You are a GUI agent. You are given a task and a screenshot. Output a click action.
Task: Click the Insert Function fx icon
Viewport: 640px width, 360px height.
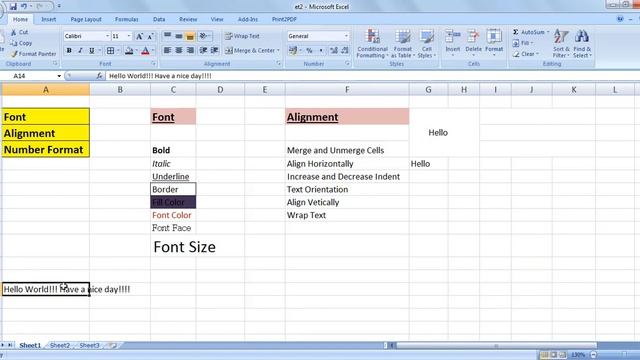(99, 76)
